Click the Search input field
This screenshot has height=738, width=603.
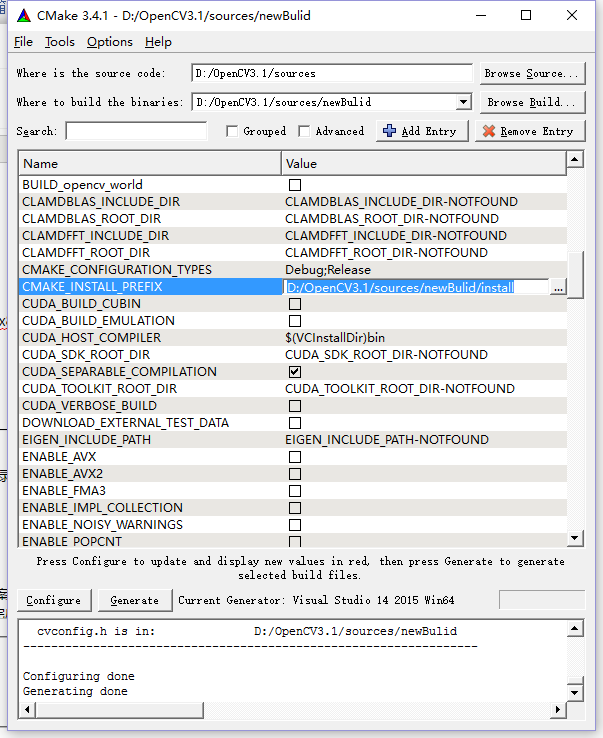click(136, 131)
